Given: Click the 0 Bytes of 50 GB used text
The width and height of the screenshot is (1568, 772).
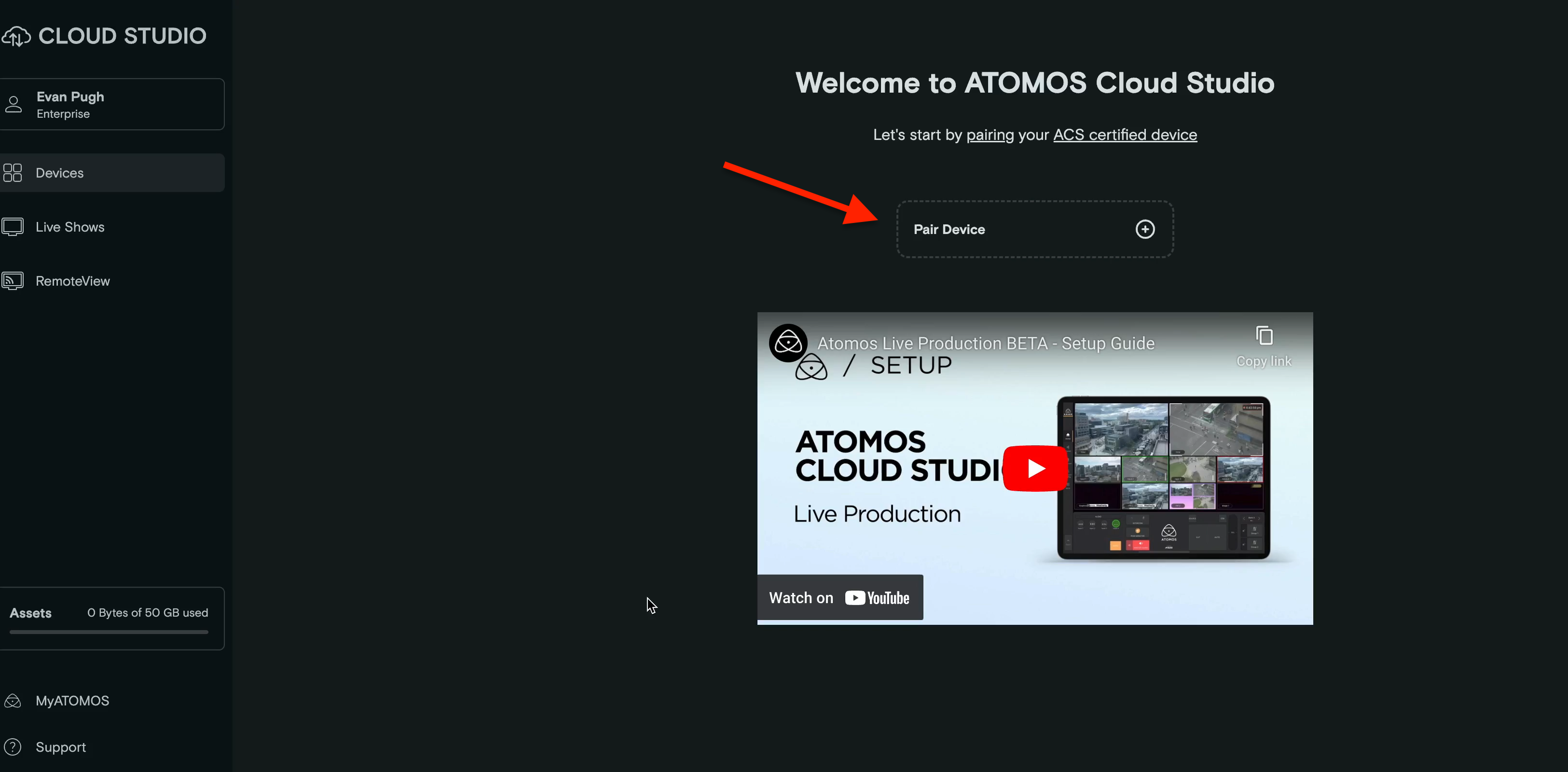Looking at the screenshot, I should tap(147, 613).
